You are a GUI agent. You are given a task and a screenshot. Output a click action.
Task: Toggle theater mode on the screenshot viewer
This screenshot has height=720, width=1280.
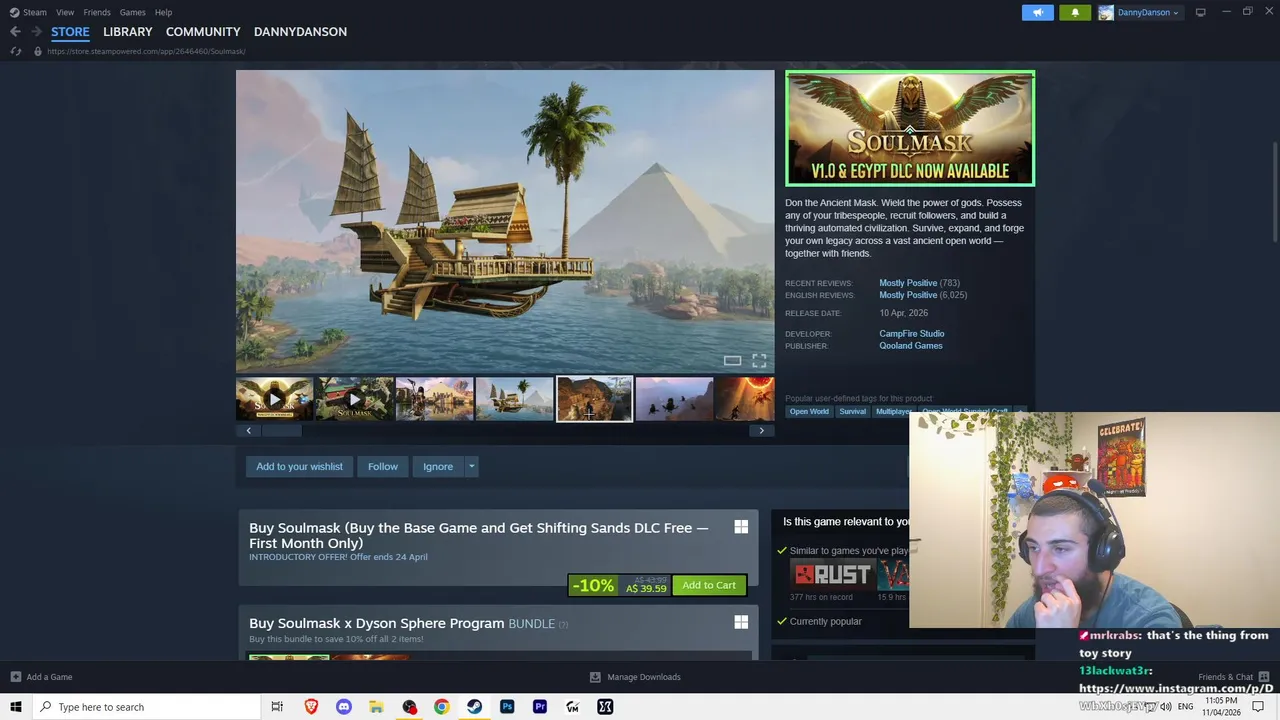click(x=732, y=361)
